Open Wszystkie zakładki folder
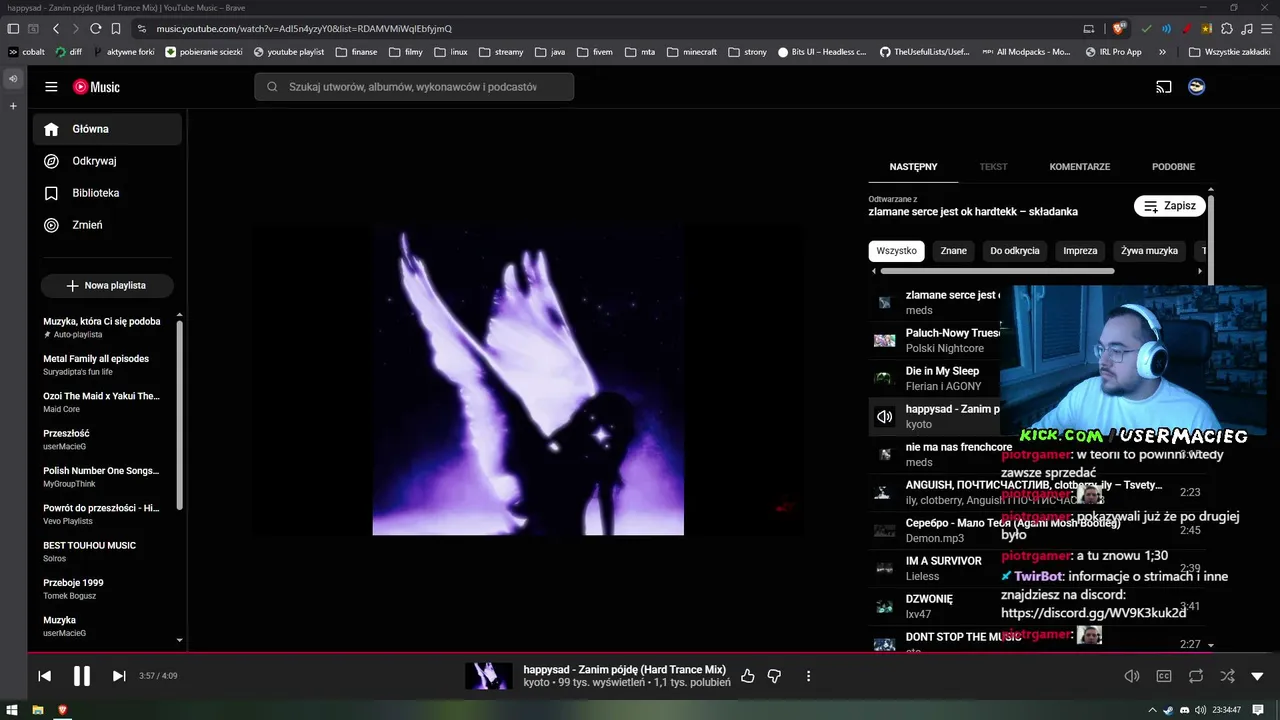This screenshot has height=720, width=1280. pos(1230,52)
